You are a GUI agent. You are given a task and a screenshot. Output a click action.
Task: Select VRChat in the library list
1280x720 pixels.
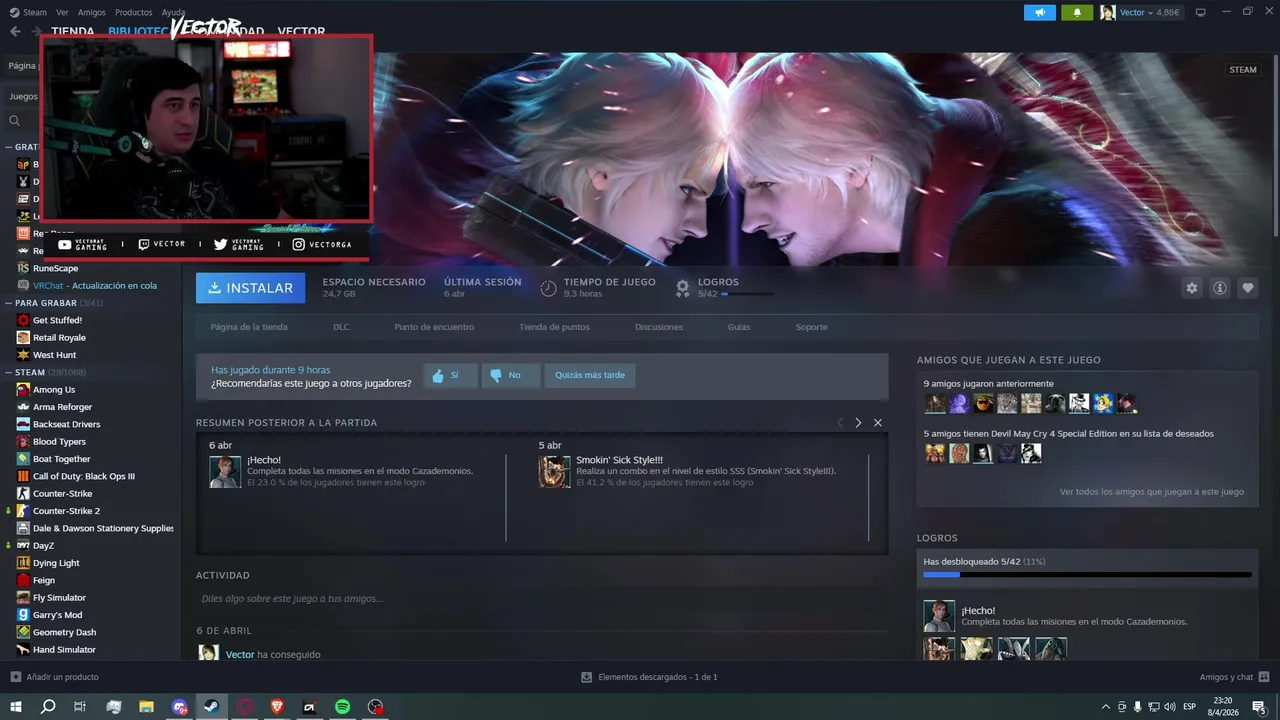(95, 286)
